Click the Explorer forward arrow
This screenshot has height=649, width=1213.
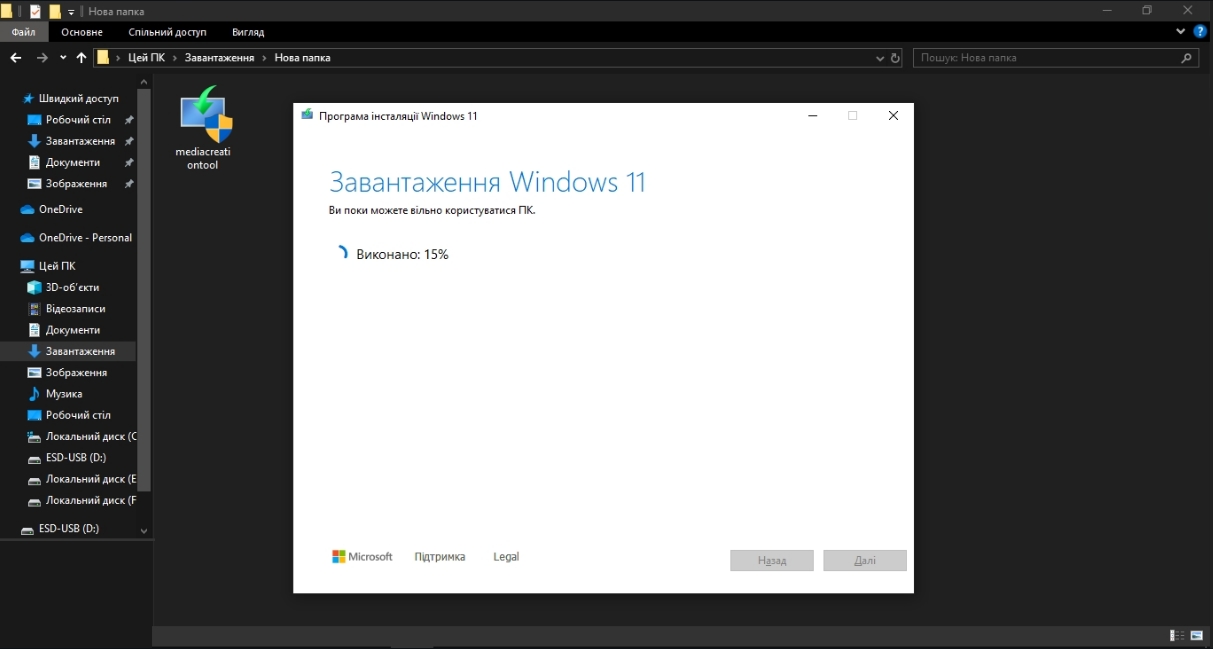click(42, 58)
